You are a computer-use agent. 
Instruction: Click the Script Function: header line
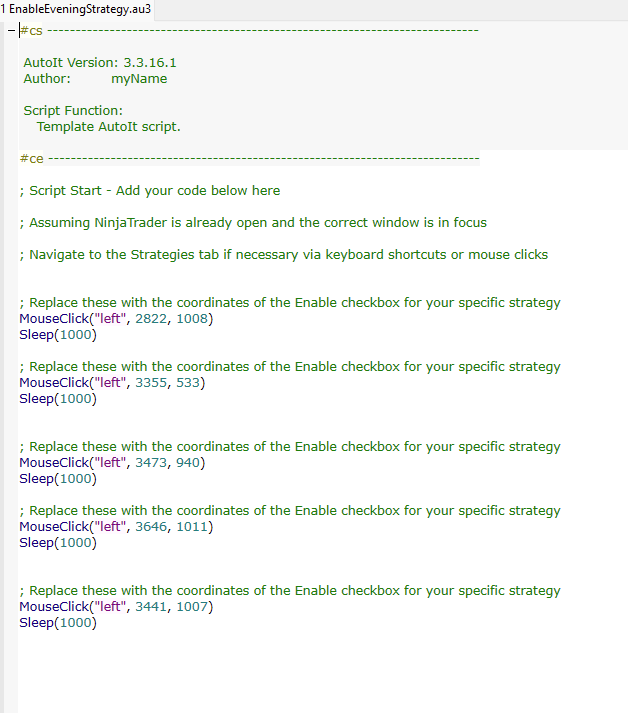pyautogui.click(x=73, y=111)
